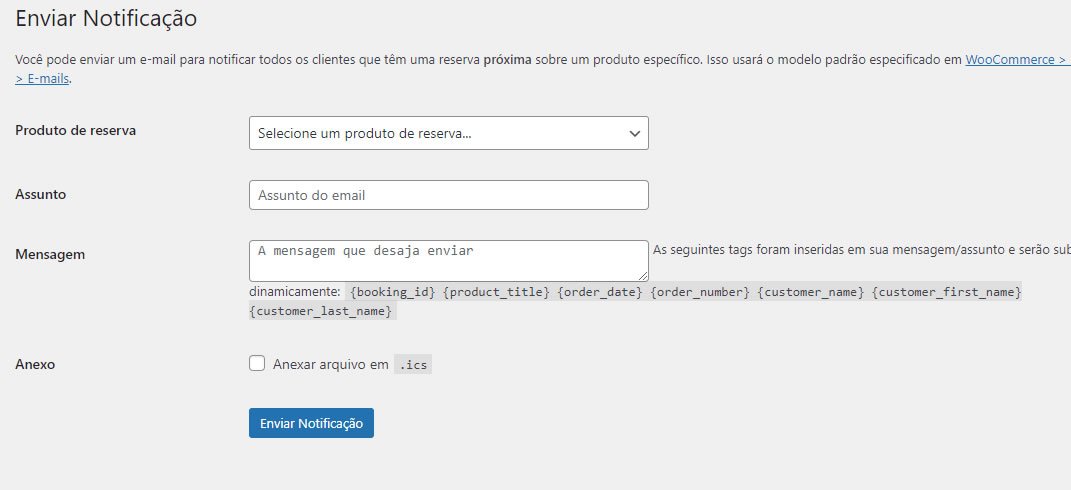Click the .ics code tag

point(413,365)
